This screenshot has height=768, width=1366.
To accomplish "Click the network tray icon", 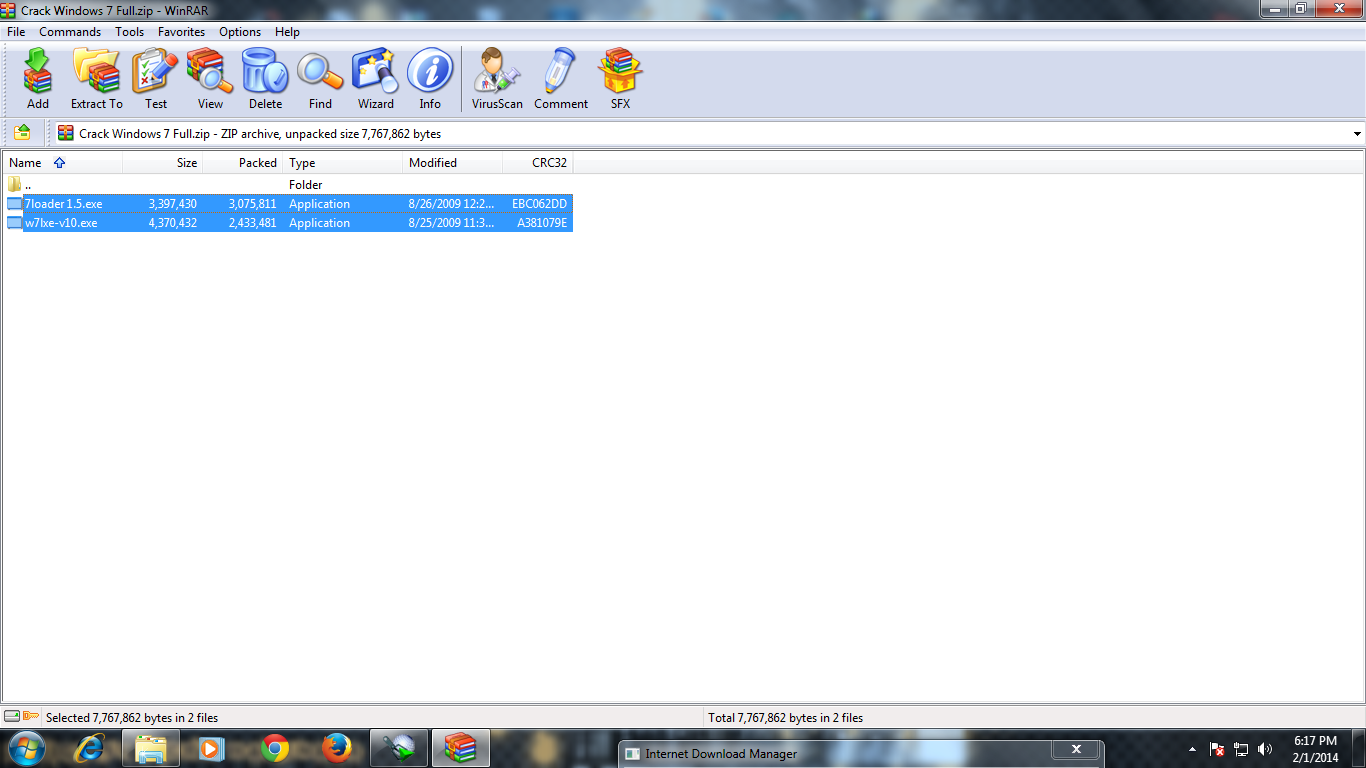I will (1241, 749).
